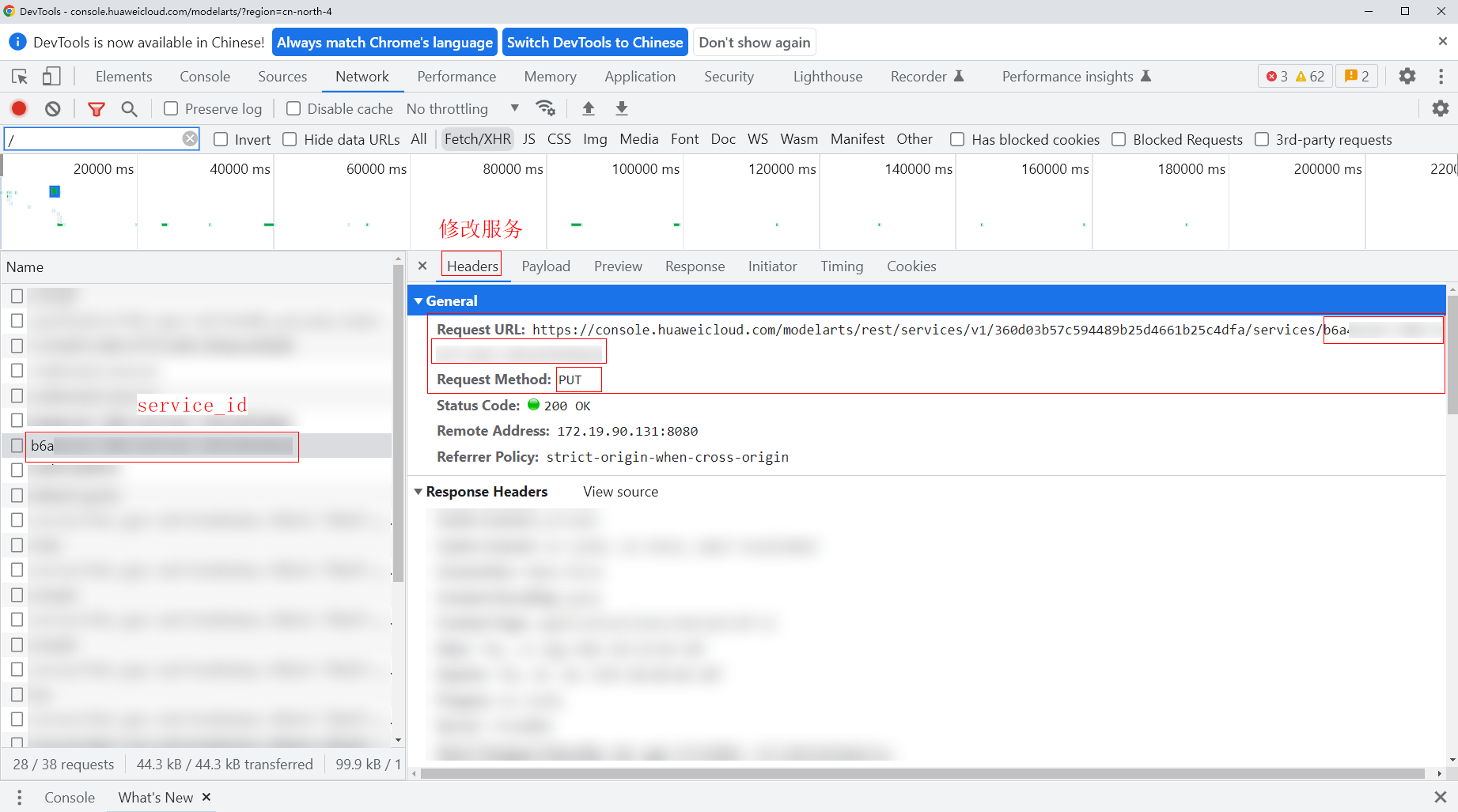Open the No throttling dropdown
1458x812 pixels.
click(463, 108)
